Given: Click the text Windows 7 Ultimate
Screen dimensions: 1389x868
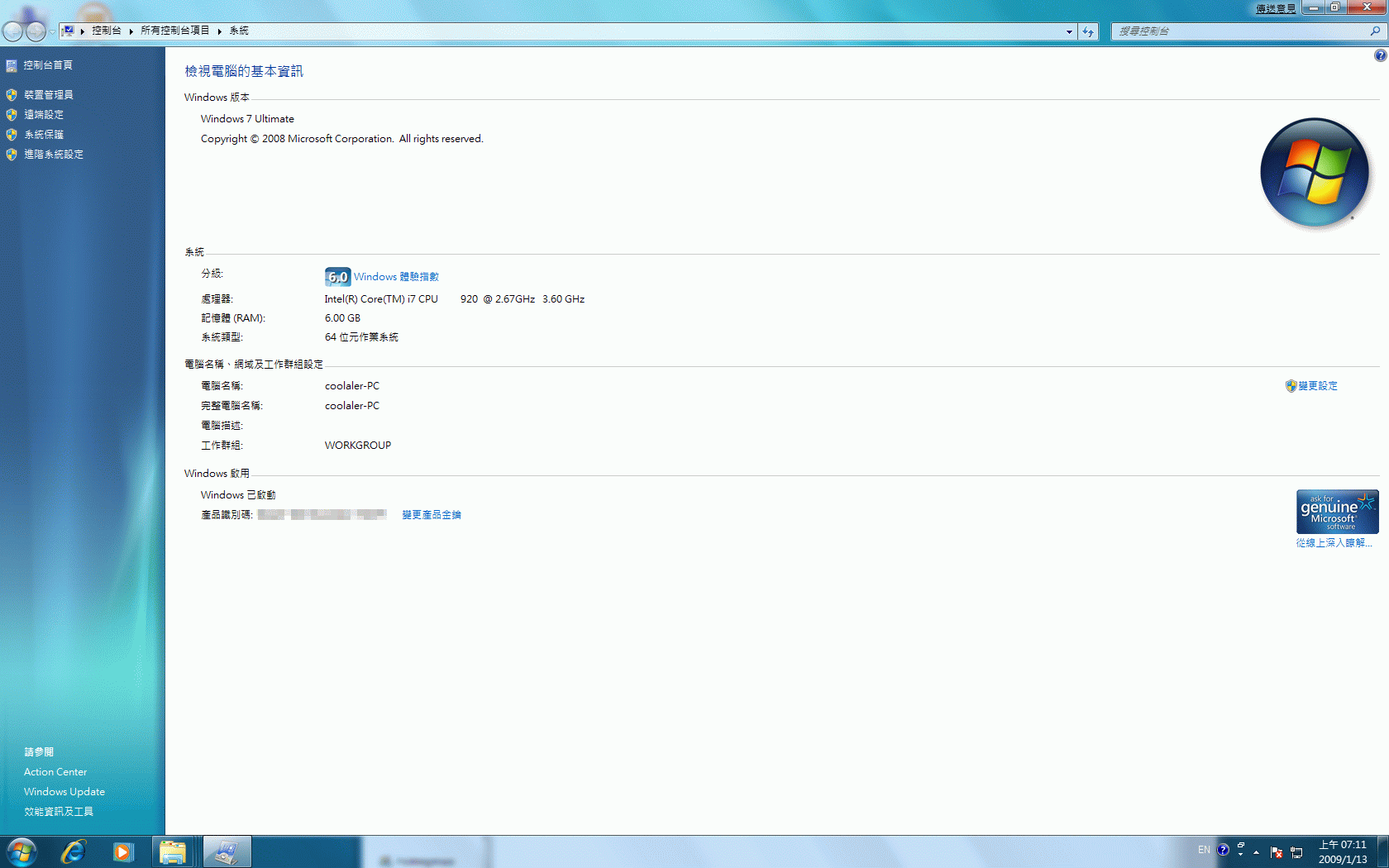Looking at the screenshot, I should (247, 119).
